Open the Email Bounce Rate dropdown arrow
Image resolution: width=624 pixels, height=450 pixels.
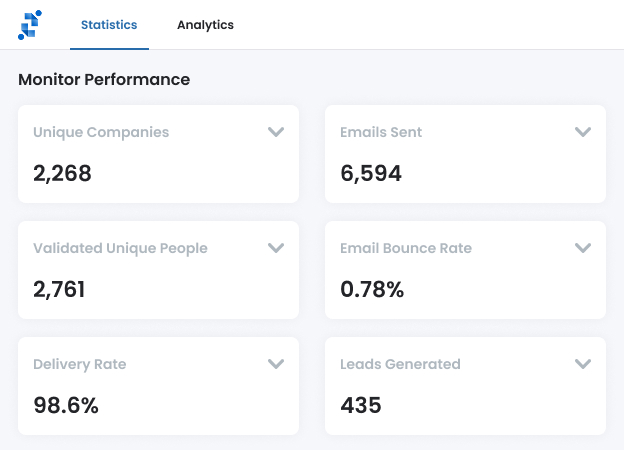[583, 248]
